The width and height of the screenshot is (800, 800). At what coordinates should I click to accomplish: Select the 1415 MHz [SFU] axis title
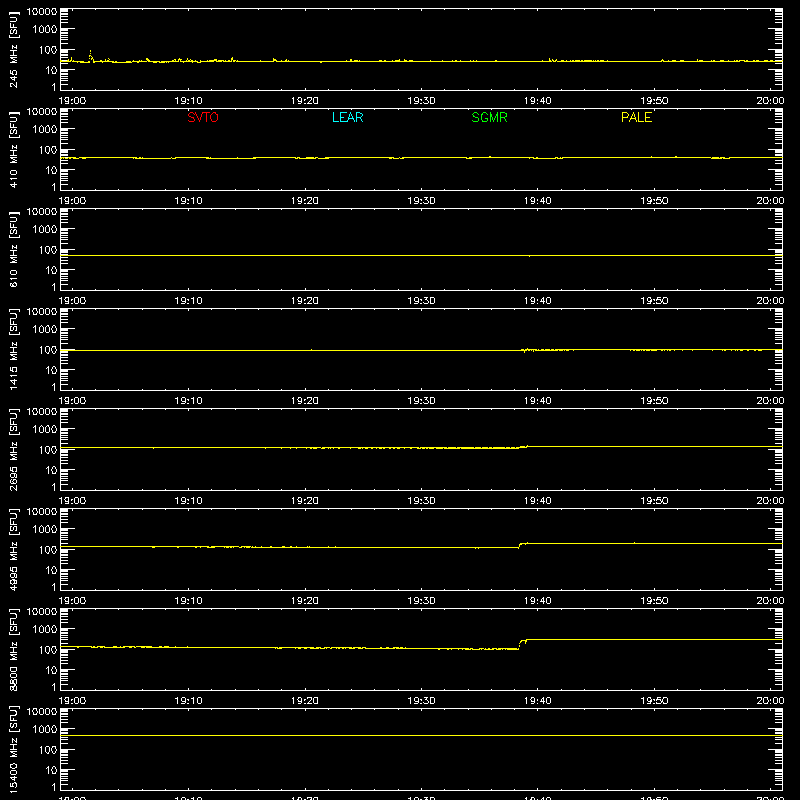point(13,349)
